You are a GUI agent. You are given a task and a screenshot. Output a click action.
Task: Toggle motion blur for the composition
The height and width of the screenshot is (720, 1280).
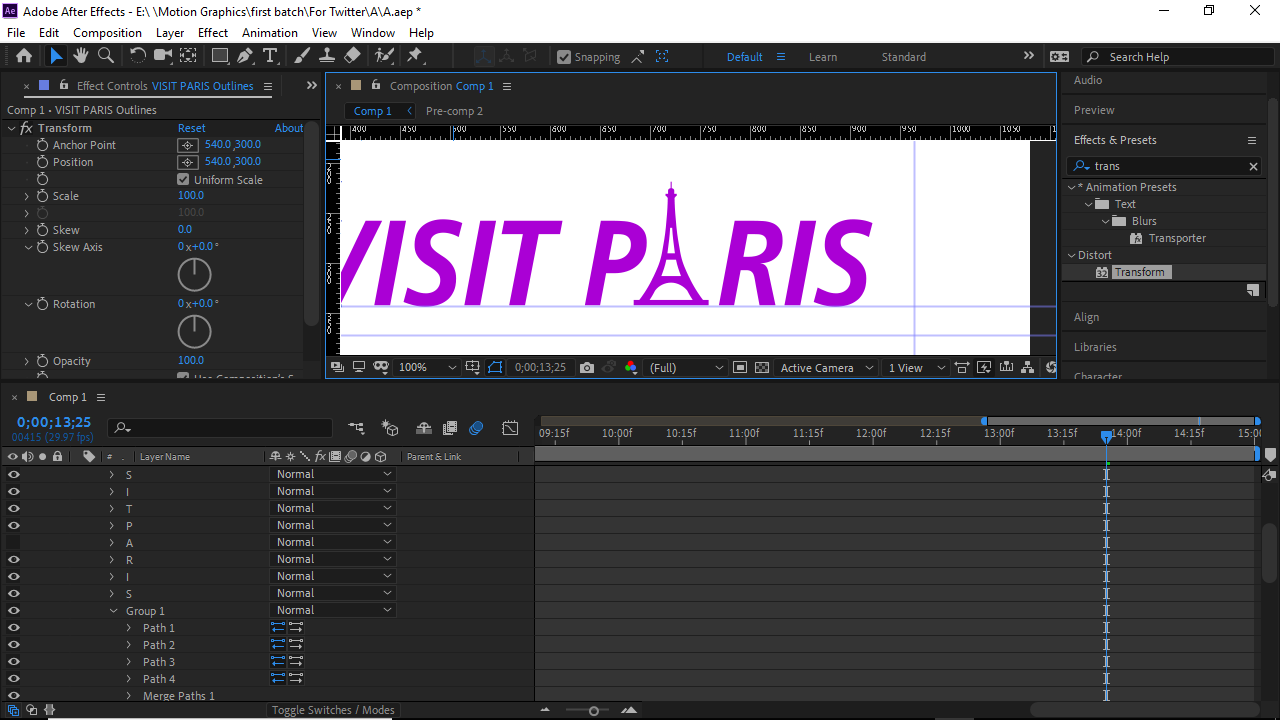(476, 427)
